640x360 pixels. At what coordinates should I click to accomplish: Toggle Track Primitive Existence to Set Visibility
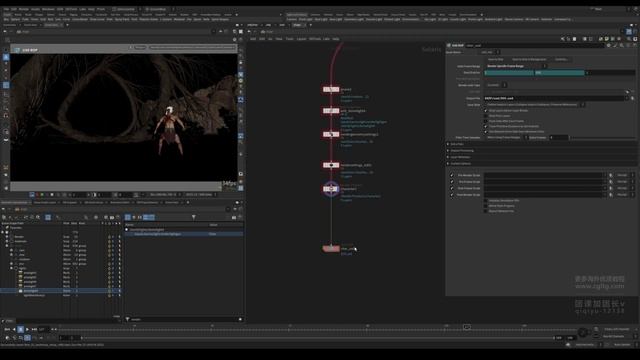(x=486, y=127)
